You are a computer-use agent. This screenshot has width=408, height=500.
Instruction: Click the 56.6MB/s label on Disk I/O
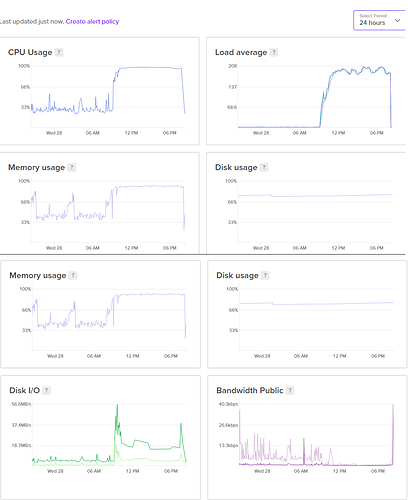(21, 404)
